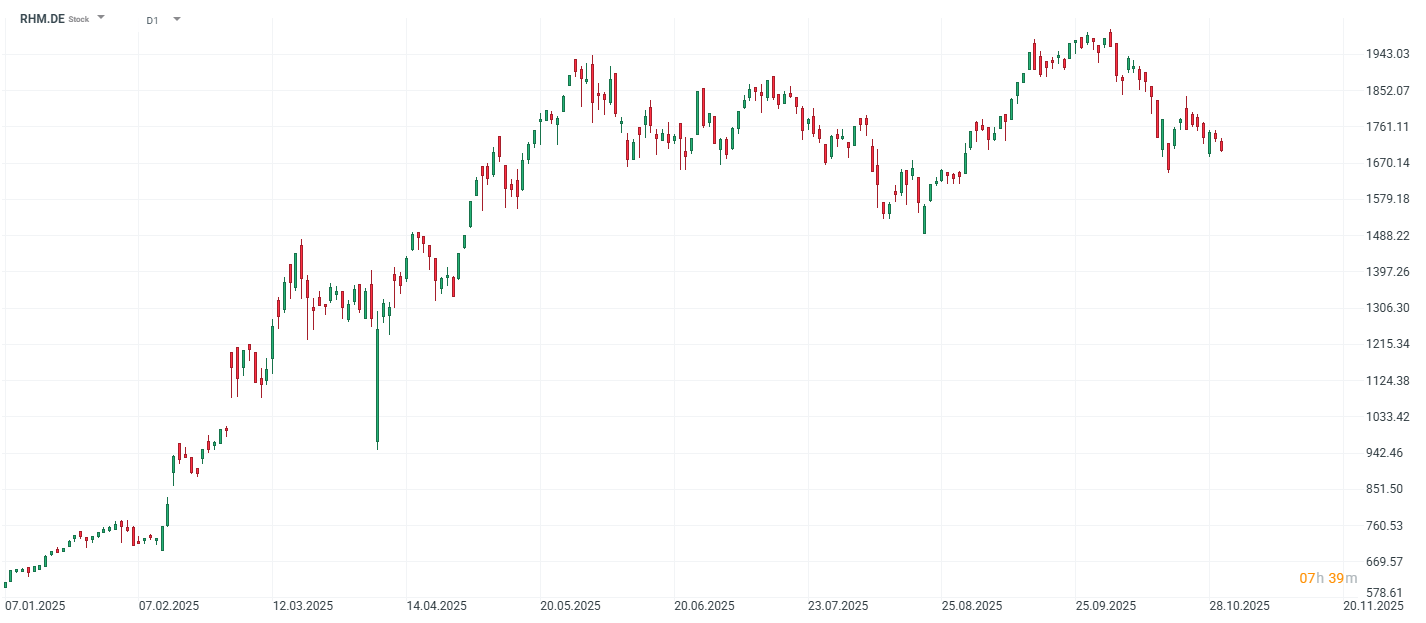1426x623 pixels.
Task: Click the 20.05.2025 date label
Action: point(571,606)
